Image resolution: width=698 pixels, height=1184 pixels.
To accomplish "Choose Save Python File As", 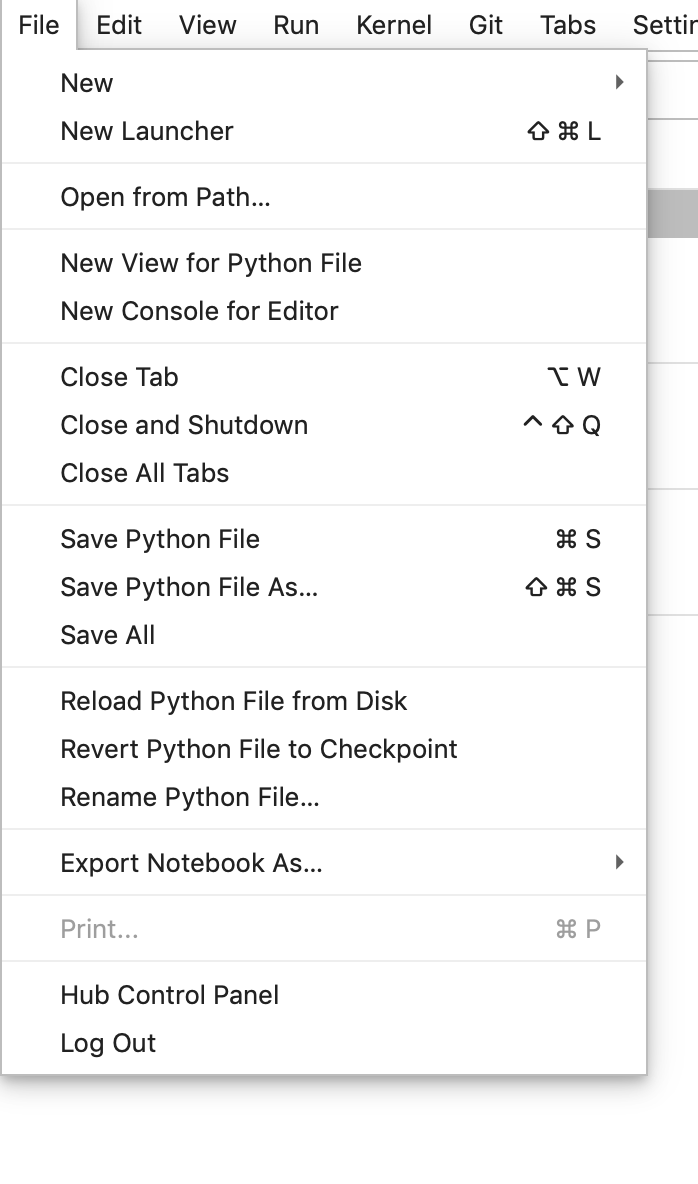I will (x=190, y=587).
